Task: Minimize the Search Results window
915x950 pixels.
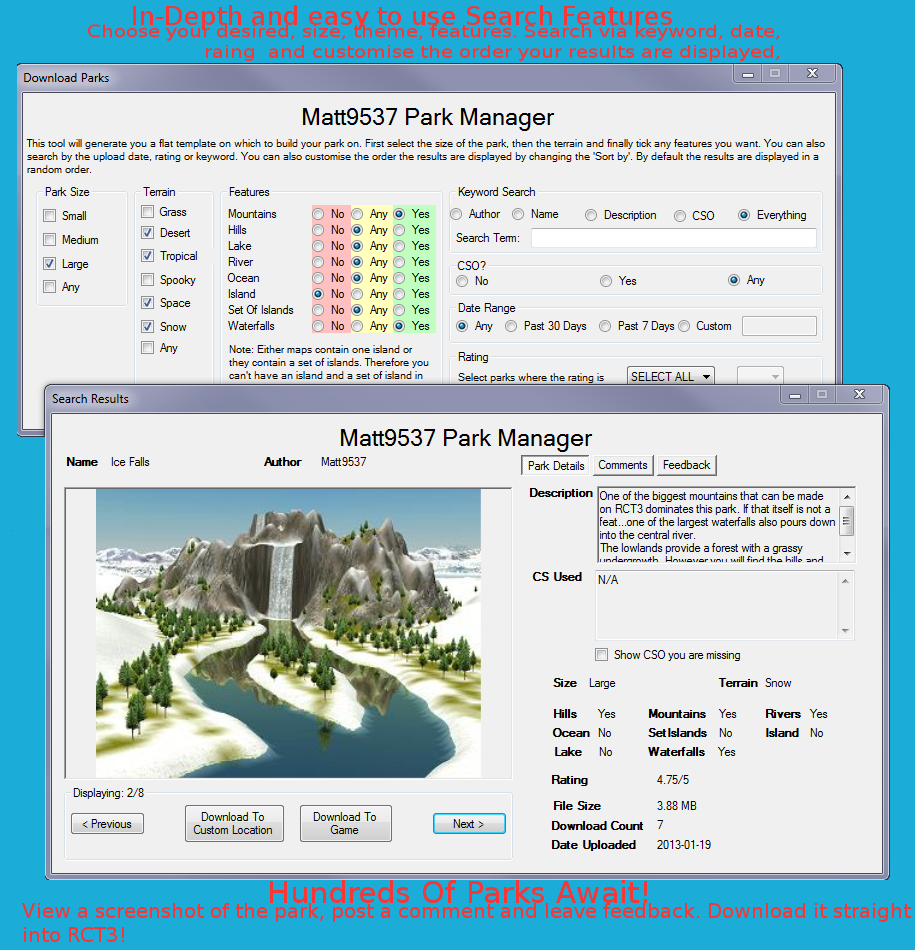Action: tap(795, 394)
